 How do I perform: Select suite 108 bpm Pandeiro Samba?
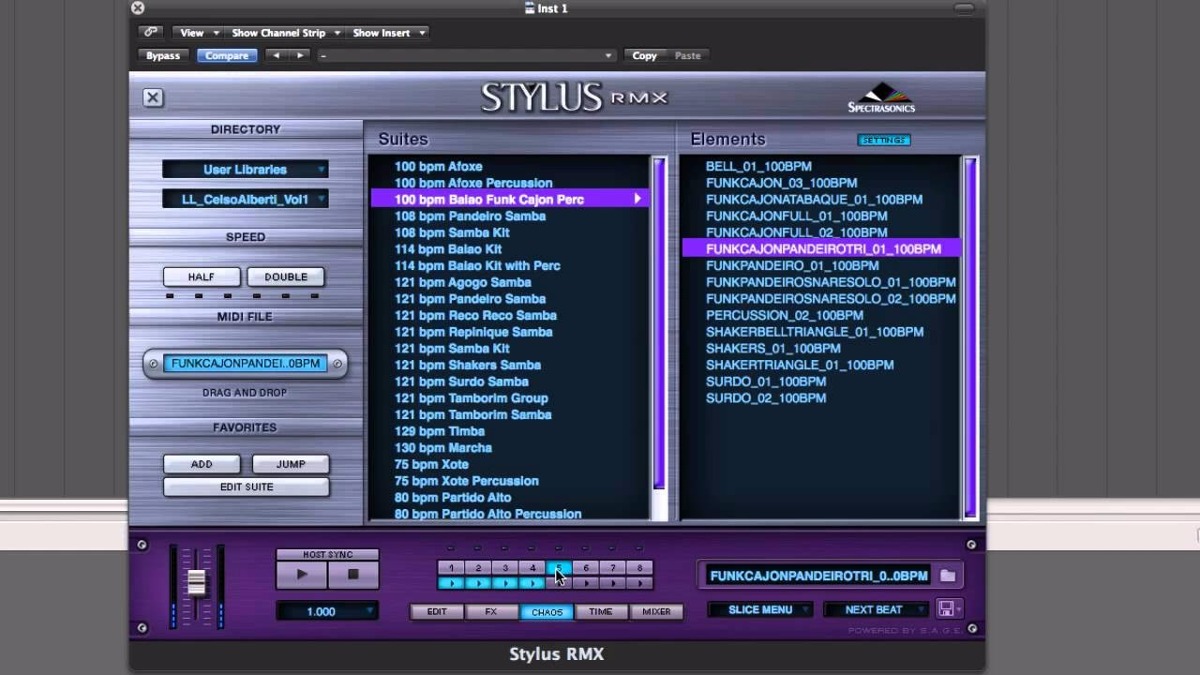pos(470,216)
